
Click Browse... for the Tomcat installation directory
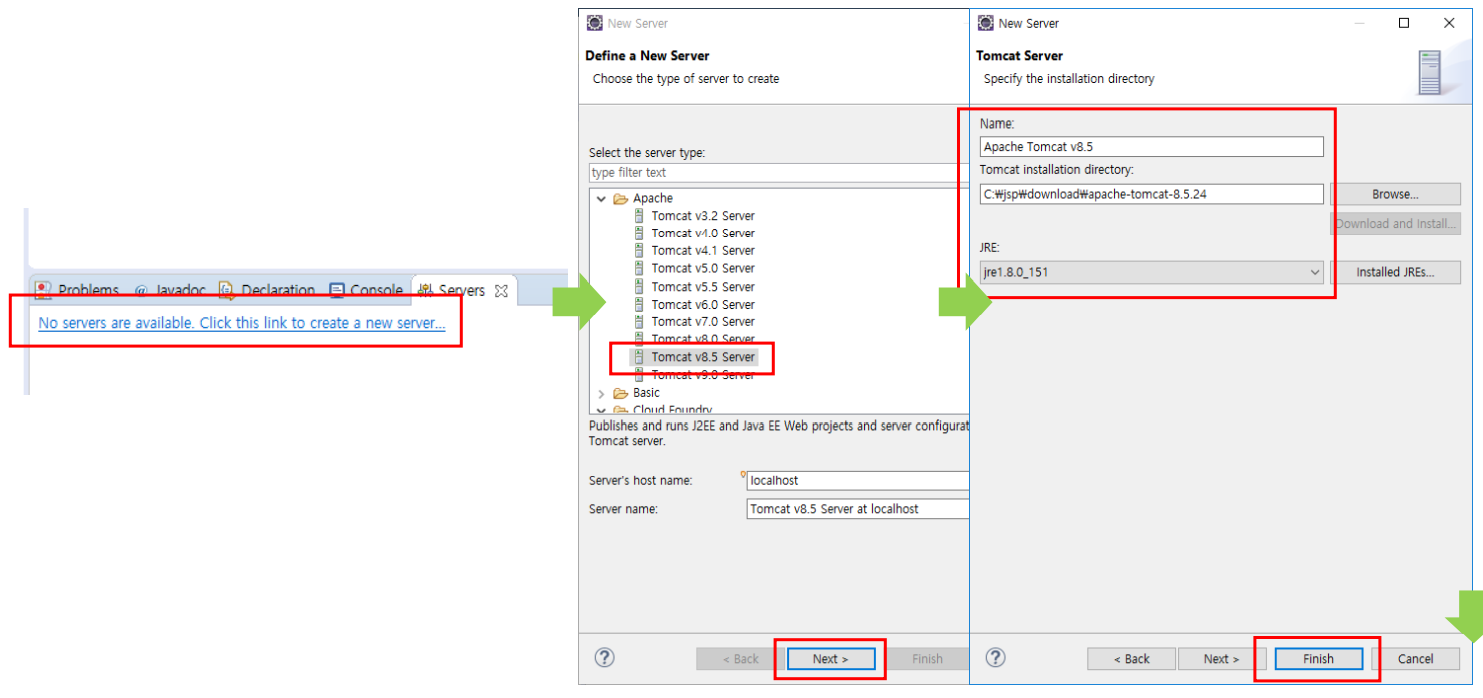point(1395,194)
